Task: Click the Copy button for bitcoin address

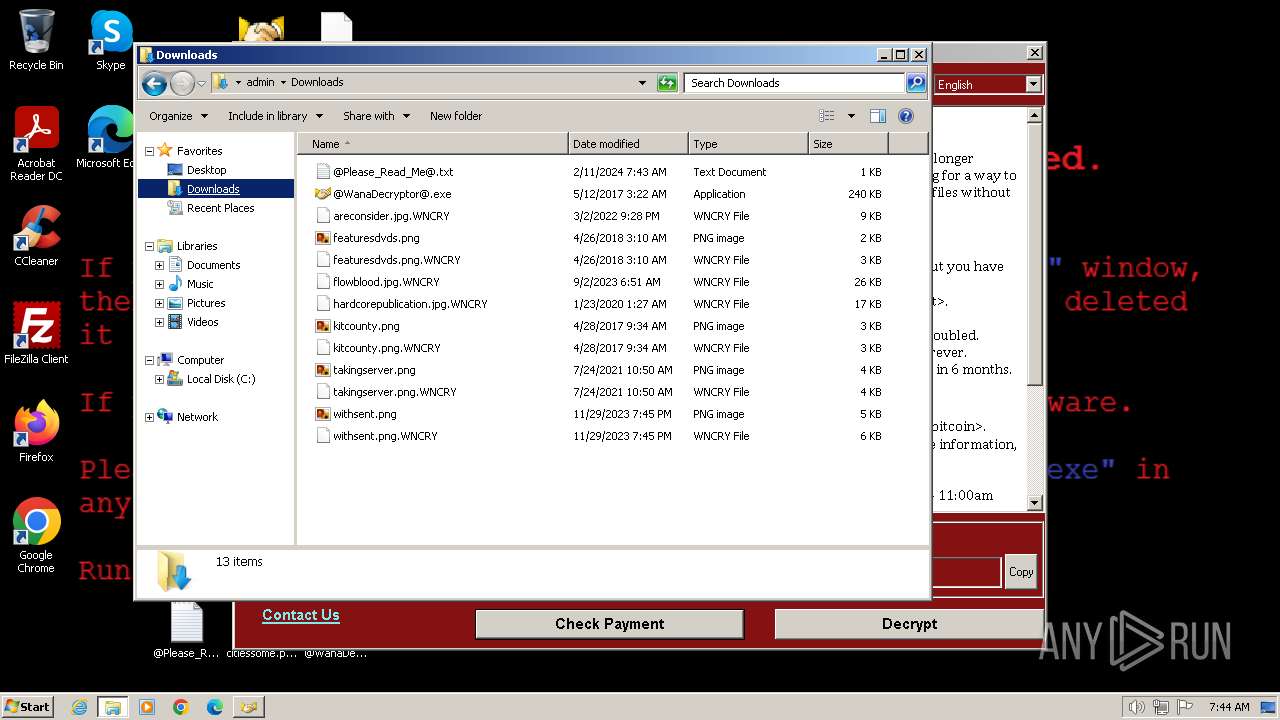Action: [1021, 572]
